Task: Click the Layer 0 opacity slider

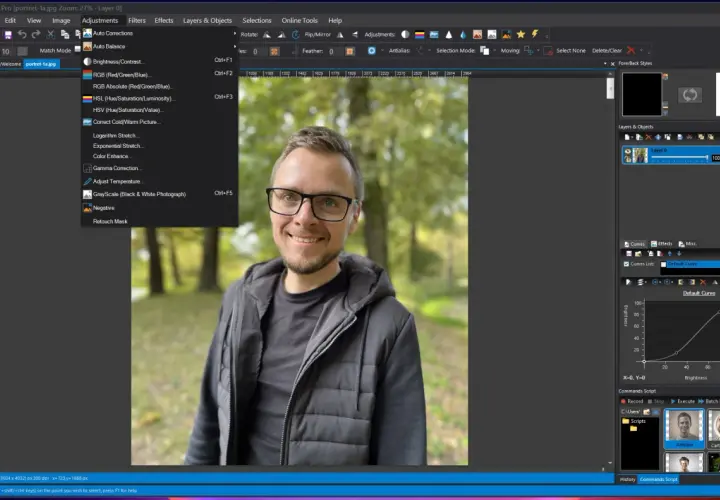Action: [x=680, y=157]
